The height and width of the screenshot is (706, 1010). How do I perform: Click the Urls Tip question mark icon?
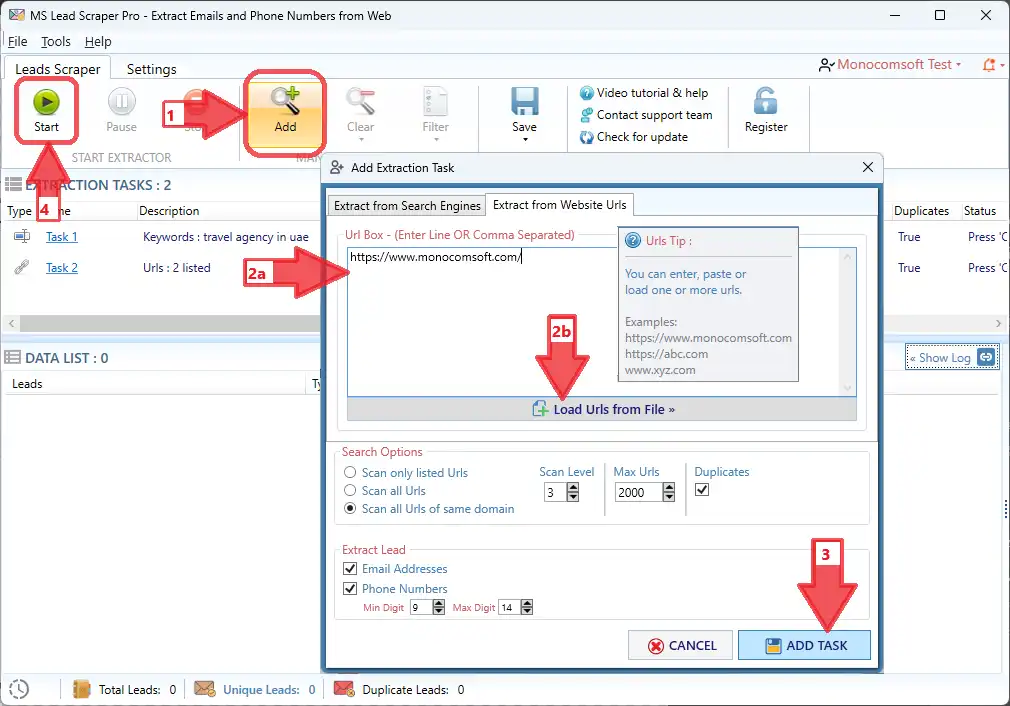633,240
